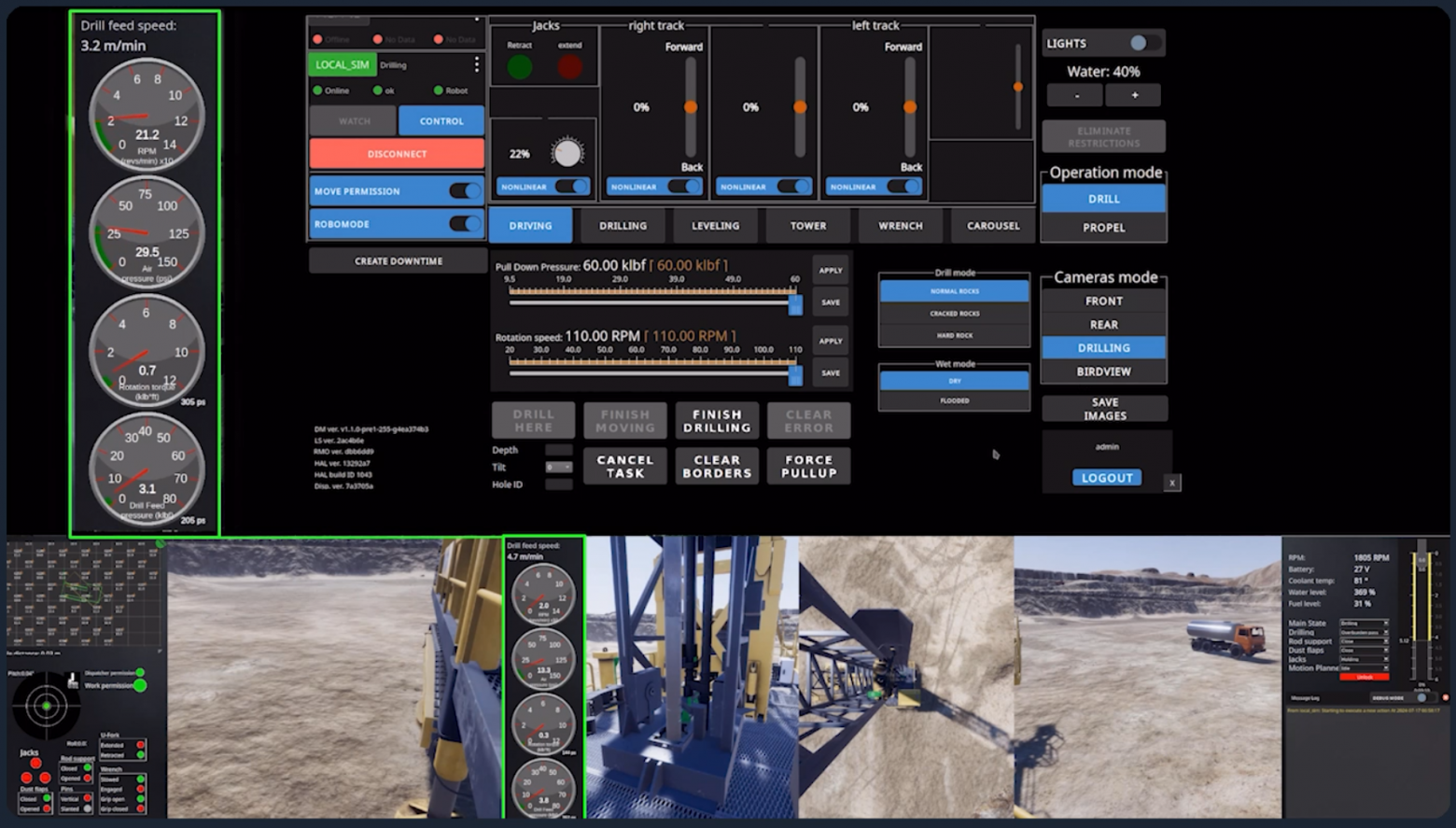This screenshot has height=828, width=1456.
Task: Toggle NONLINEAR under the 22% knob
Action: pos(571,187)
